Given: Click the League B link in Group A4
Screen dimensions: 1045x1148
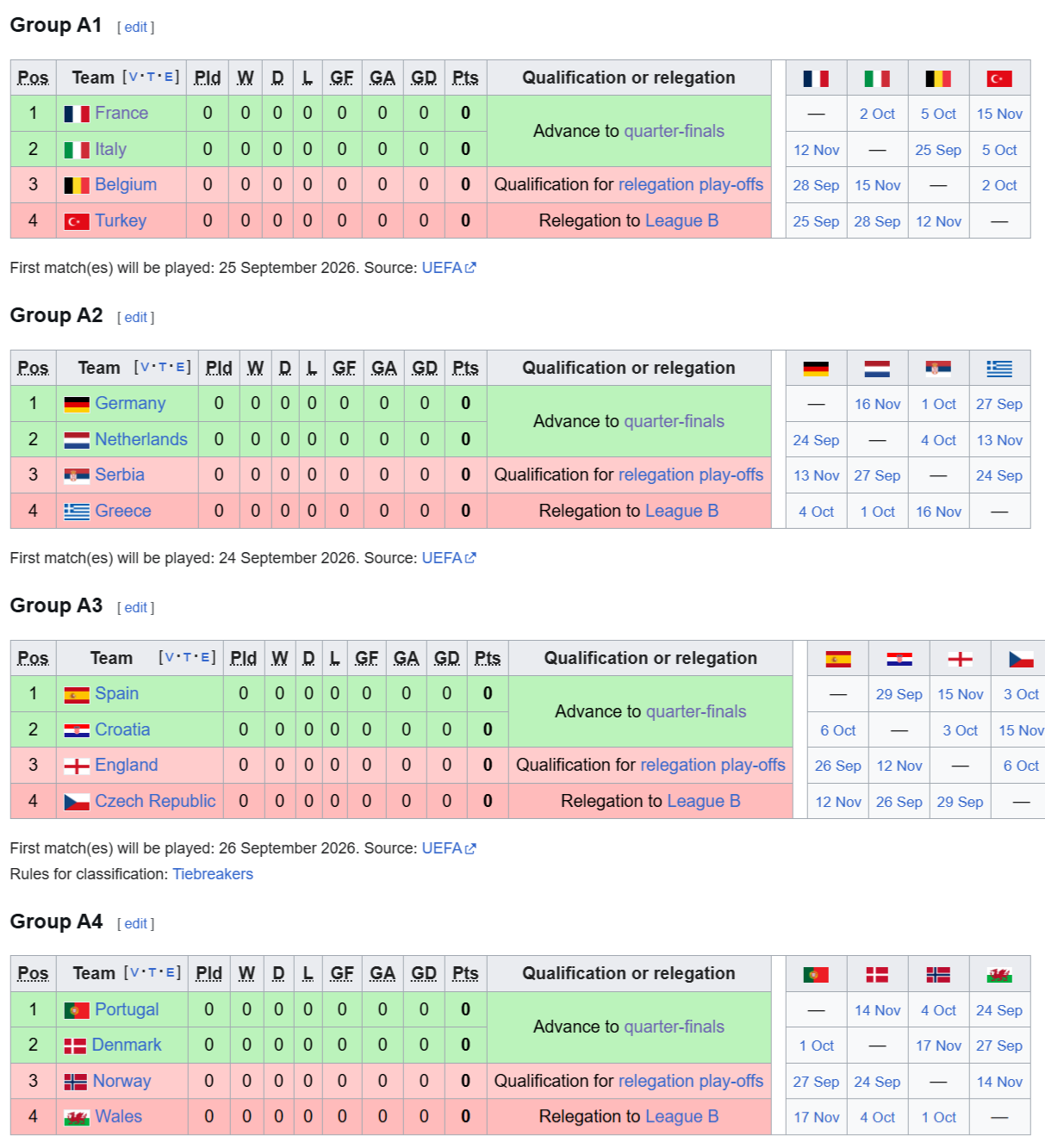Looking at the screenshot, I should 681,1116.
